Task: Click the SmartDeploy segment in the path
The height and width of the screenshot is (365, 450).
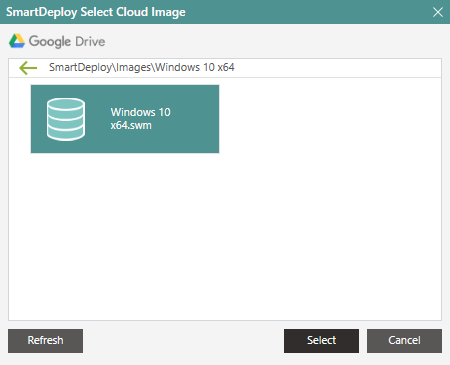Action: [x=80, y=67]
